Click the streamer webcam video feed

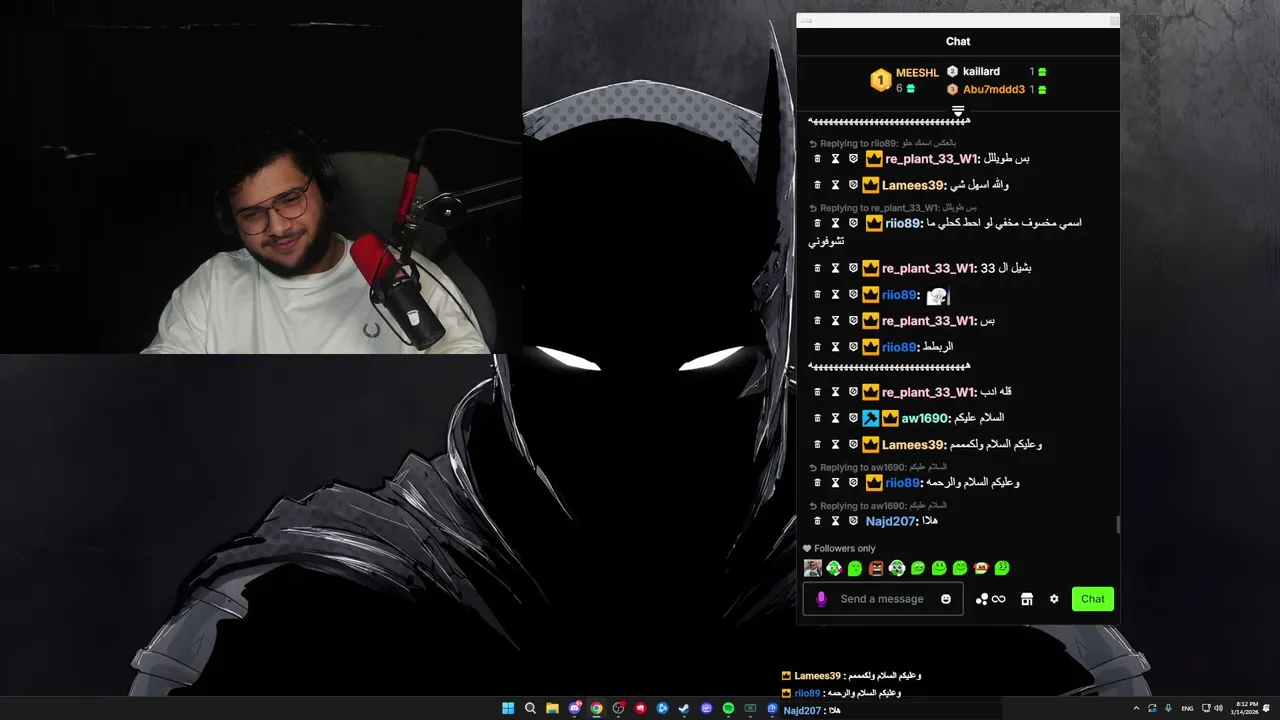(260, 177)
